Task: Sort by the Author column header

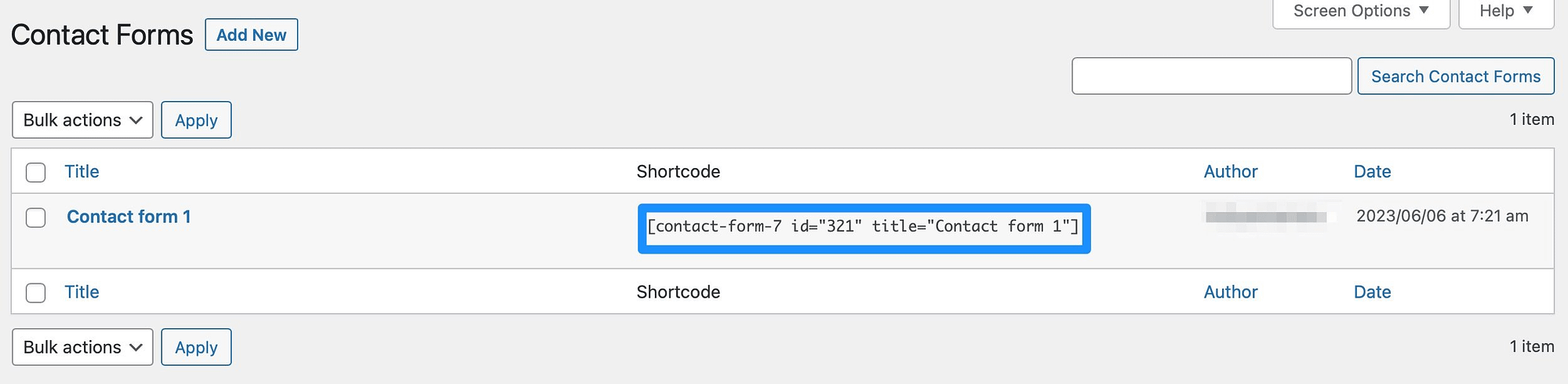Action: 1230,172
